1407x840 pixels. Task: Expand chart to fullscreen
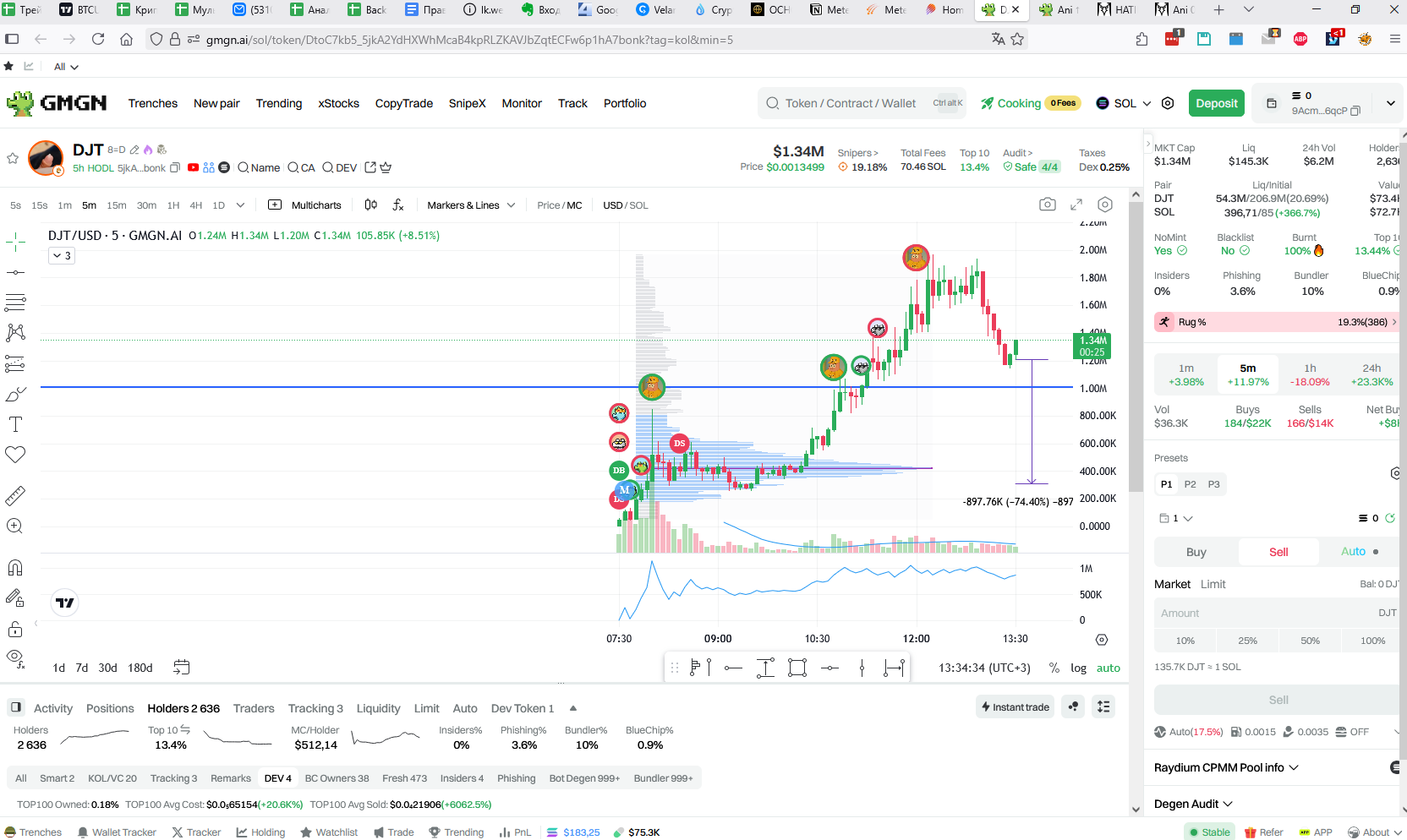[x=1076, y=205]
